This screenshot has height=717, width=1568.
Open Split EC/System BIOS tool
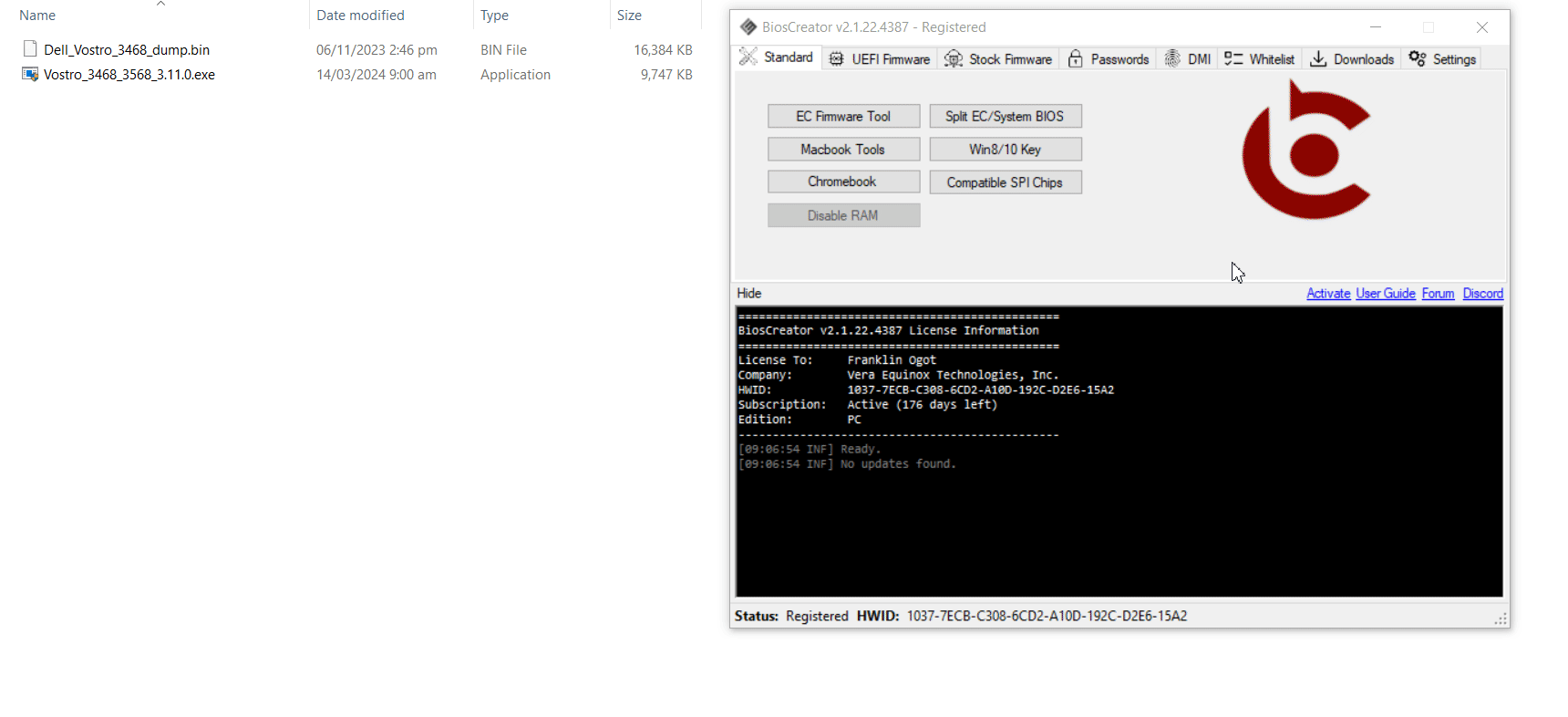point(1005,117)
